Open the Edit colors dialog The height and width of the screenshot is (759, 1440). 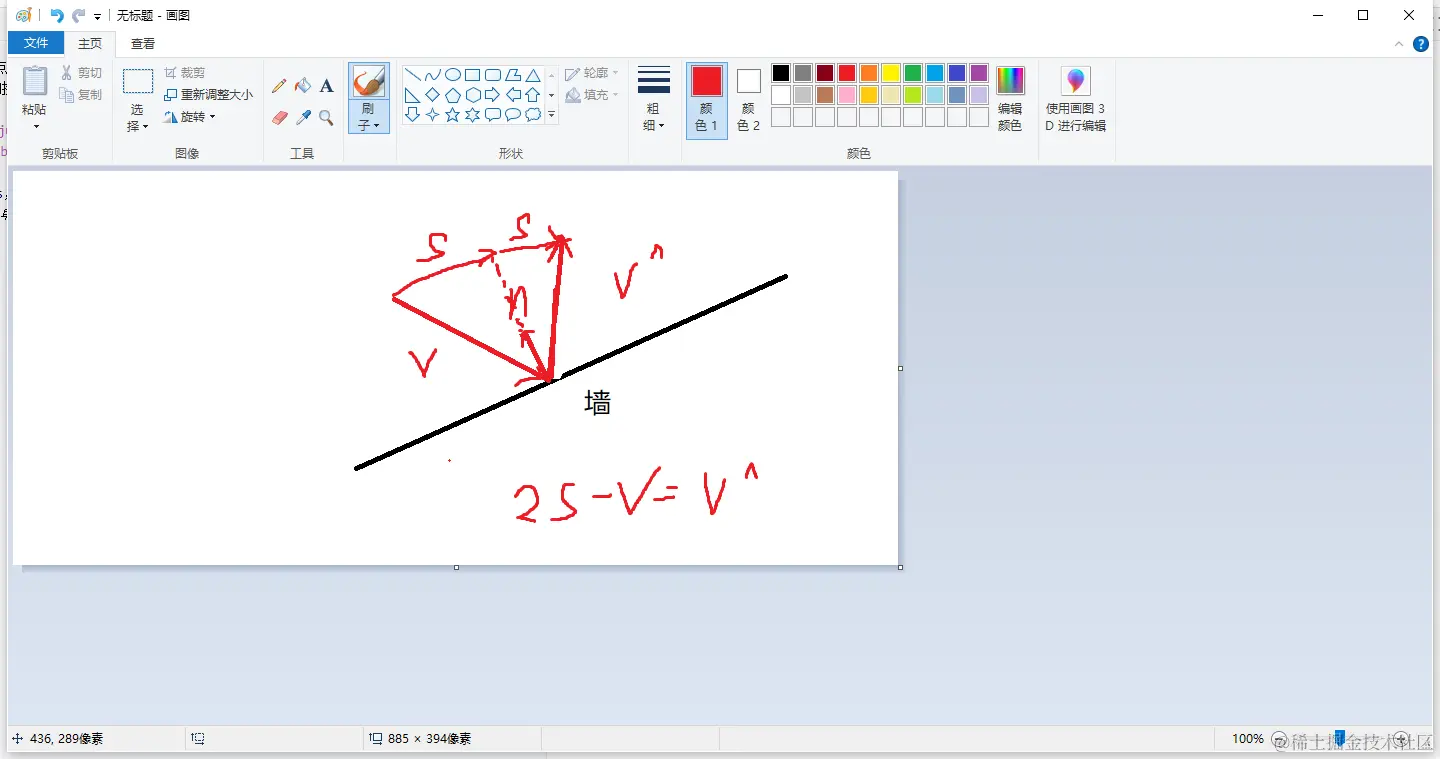click(x=1009, y=97)
